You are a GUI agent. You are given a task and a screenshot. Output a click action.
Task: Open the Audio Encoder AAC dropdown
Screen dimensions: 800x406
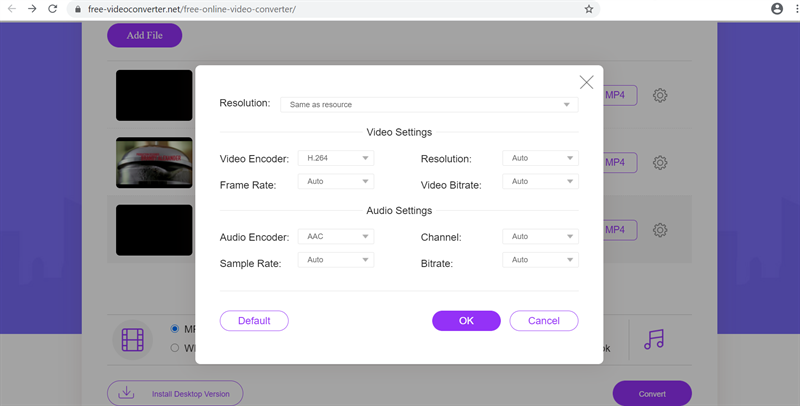point(336,237)
